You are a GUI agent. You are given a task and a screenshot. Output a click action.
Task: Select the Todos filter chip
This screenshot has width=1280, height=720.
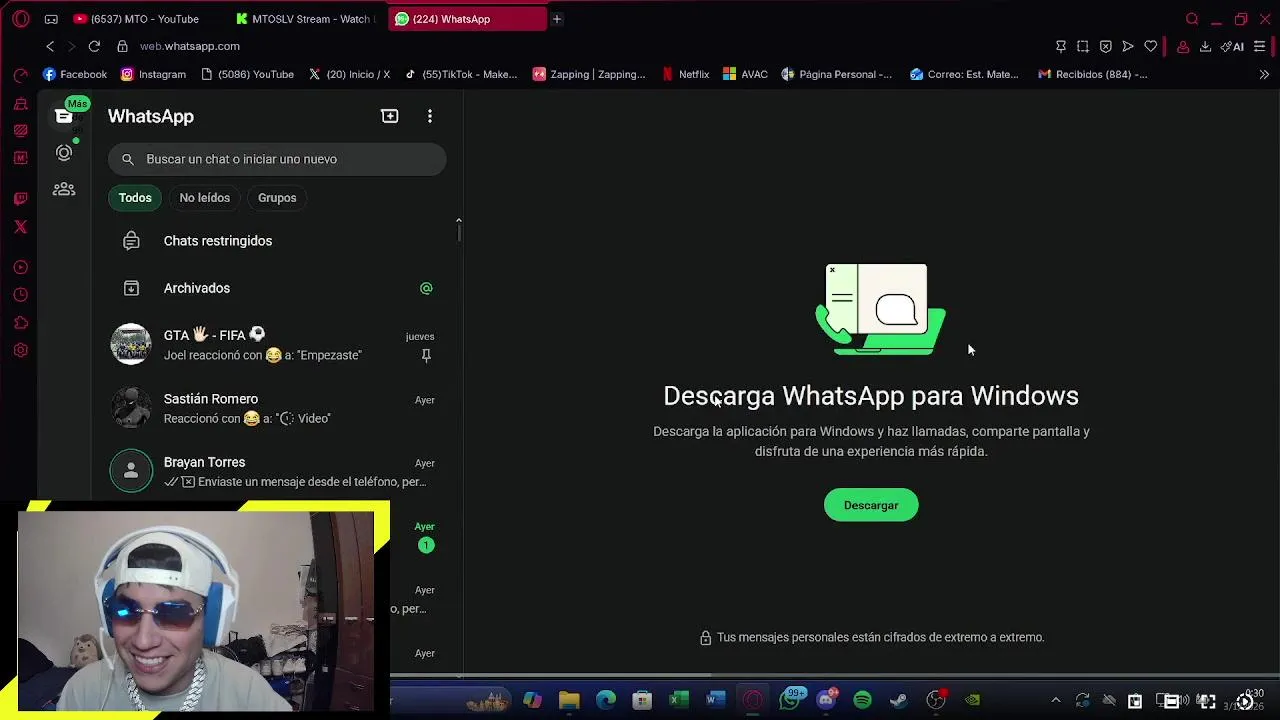(135, 198)
